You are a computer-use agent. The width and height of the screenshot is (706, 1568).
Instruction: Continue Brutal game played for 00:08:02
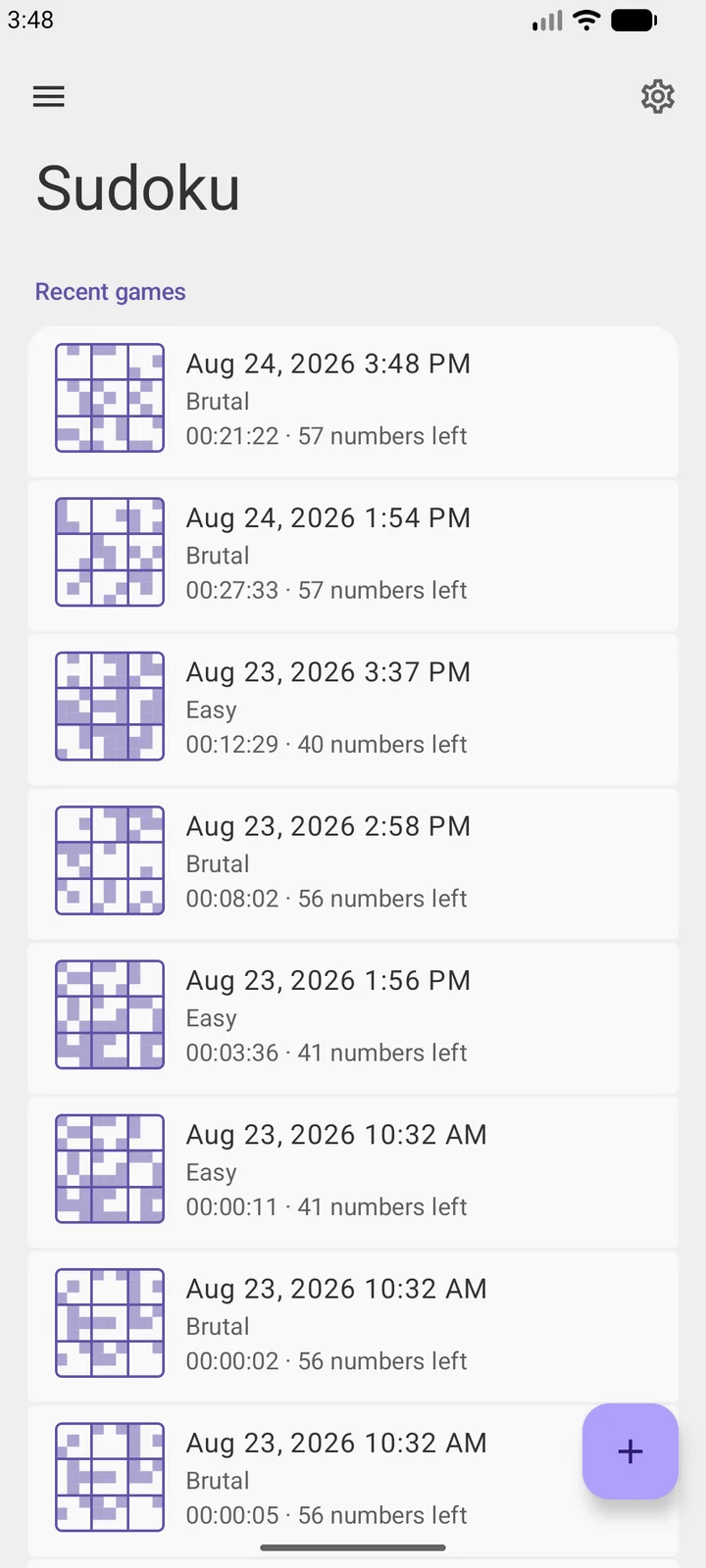click(353, 863)
